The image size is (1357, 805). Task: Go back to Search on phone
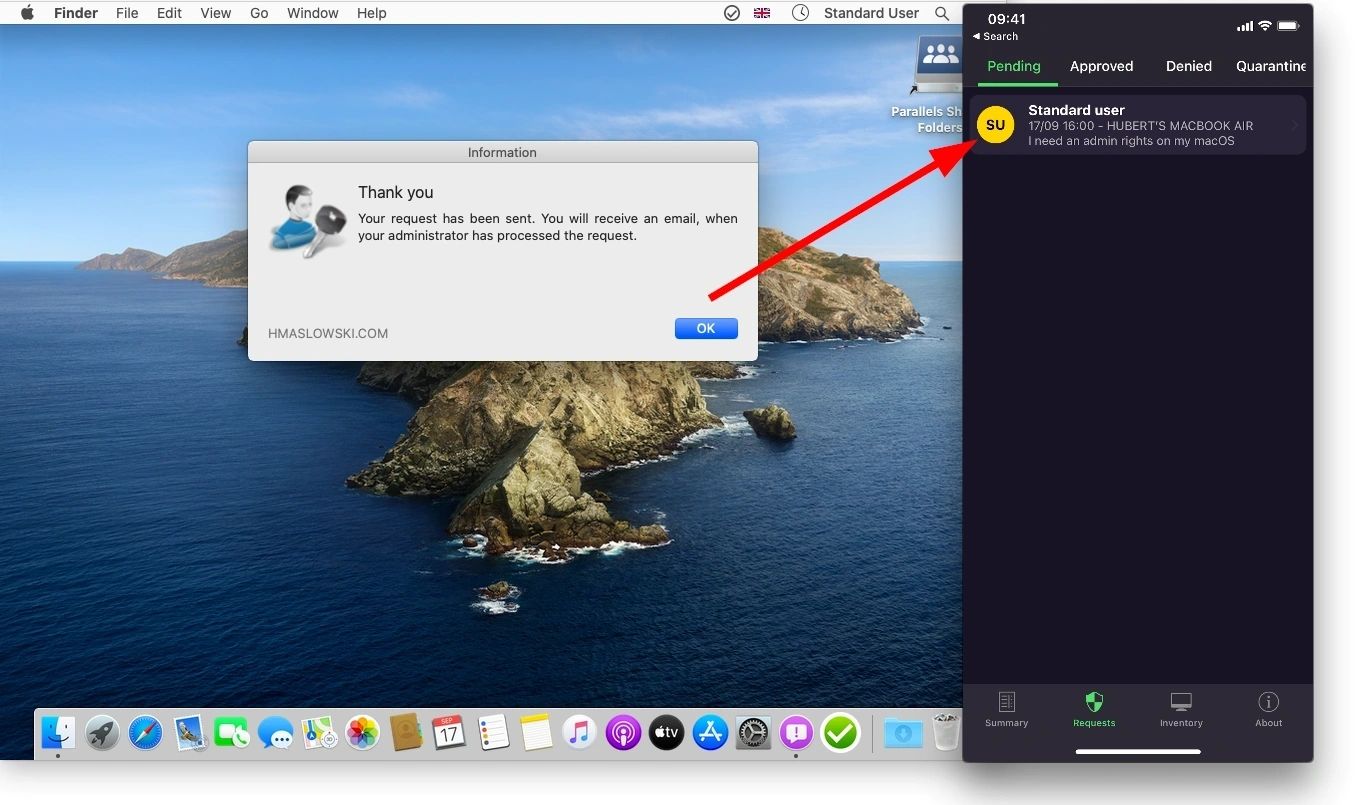coord(995,37)
